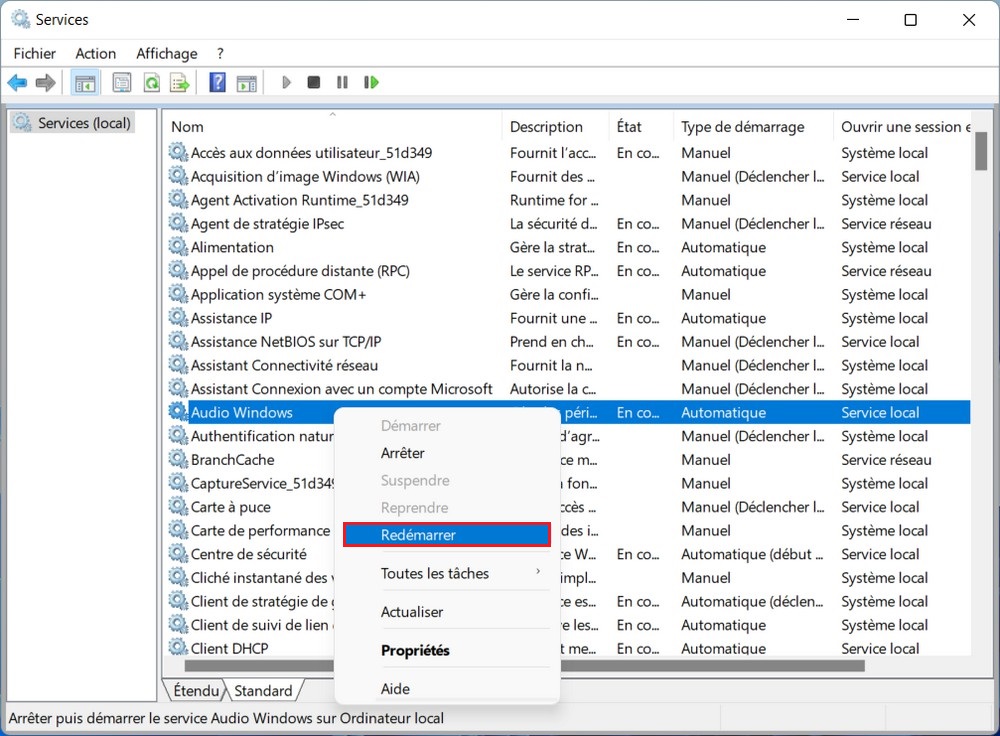The height and width of the screenshot is (736, 1000).
Task: Select Agent Activation Runtime_51d349 service
Action: click(x=299, y=200)
